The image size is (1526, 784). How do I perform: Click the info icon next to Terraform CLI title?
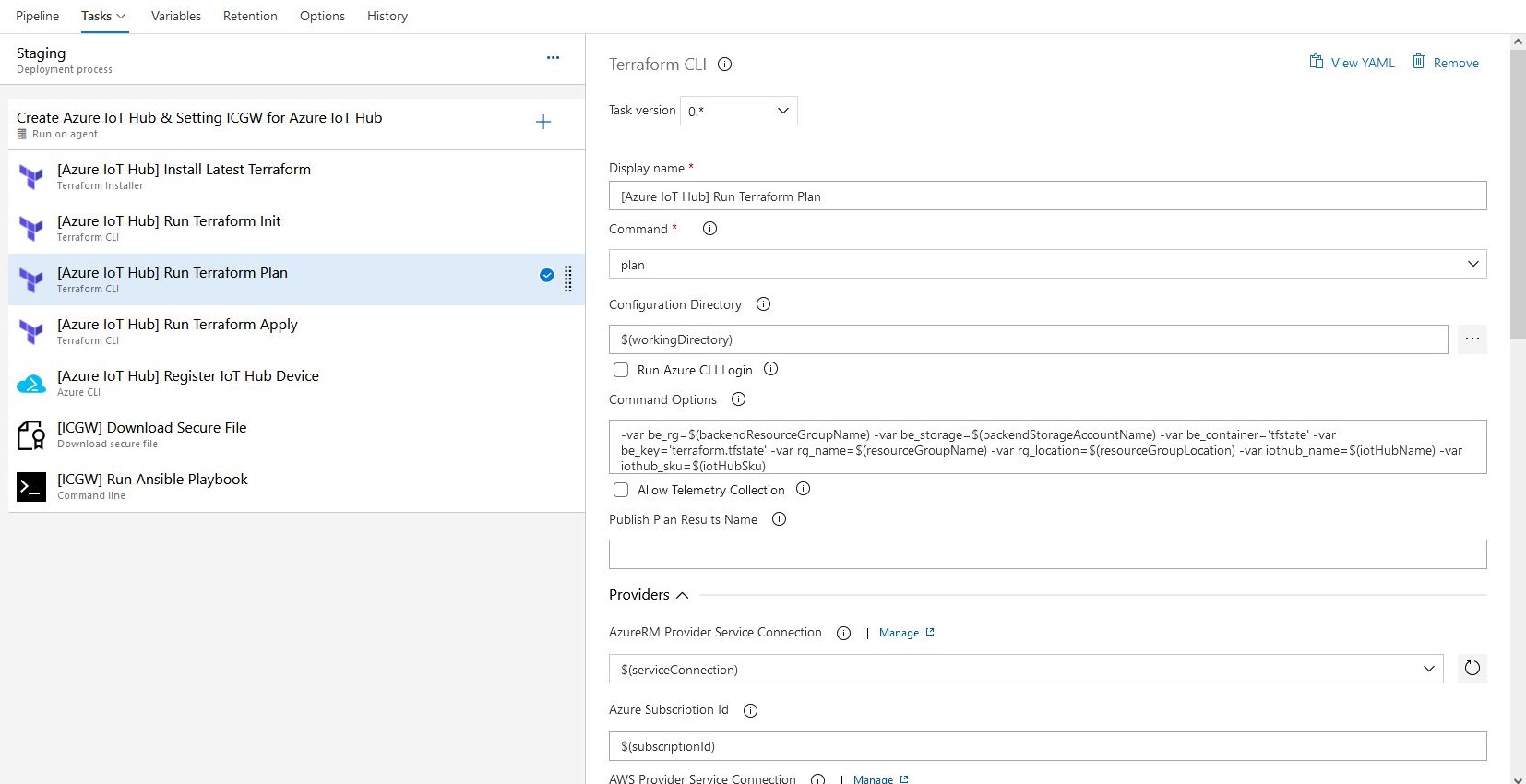point(725,65)
